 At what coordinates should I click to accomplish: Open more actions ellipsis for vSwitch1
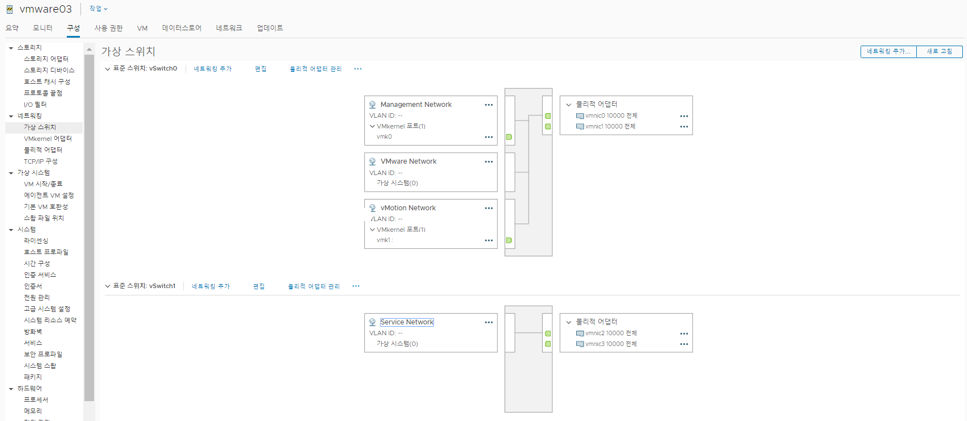click(356, 286)
